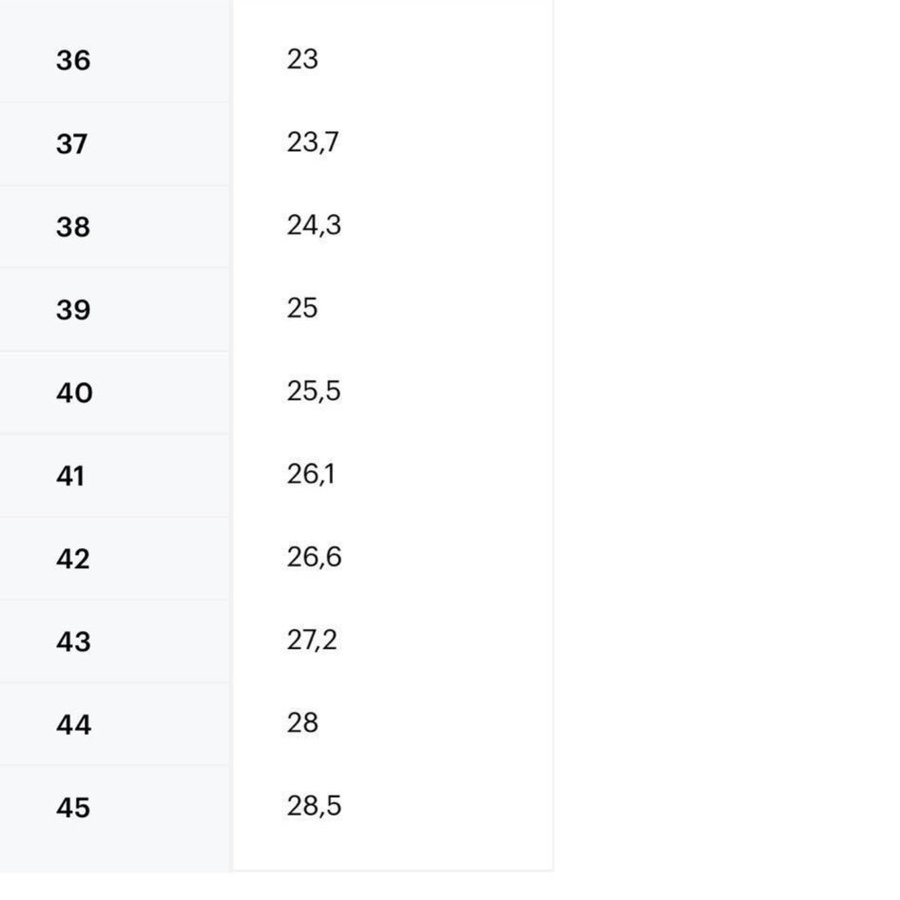Select size 39 in the size column
The height and width of the screenshot is (900, 900).
tap(73, 310)
